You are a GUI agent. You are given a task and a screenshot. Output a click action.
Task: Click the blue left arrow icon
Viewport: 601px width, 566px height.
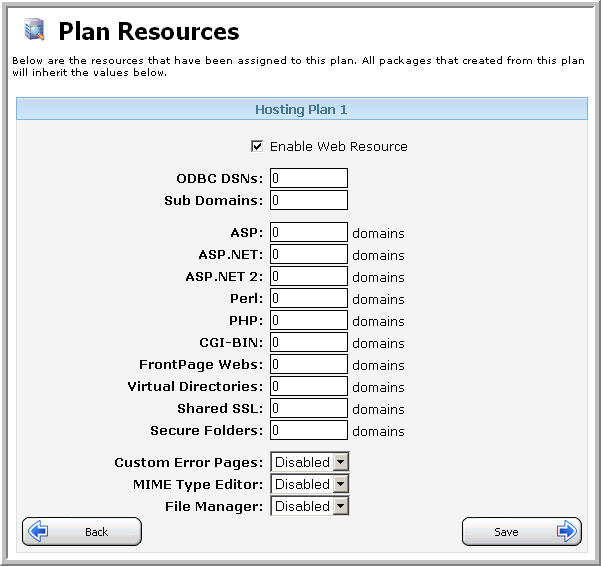[x=38, y=531]
